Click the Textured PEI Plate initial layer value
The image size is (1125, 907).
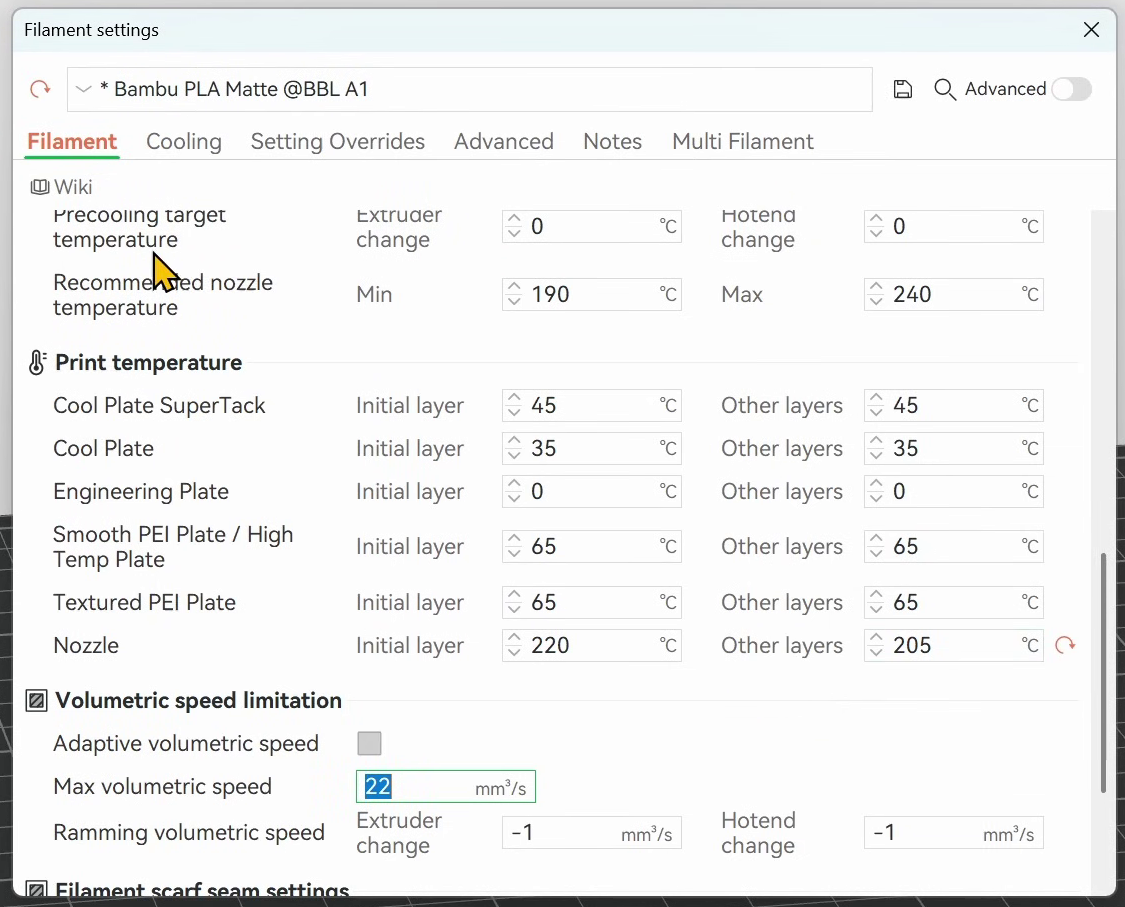point(543,603)
